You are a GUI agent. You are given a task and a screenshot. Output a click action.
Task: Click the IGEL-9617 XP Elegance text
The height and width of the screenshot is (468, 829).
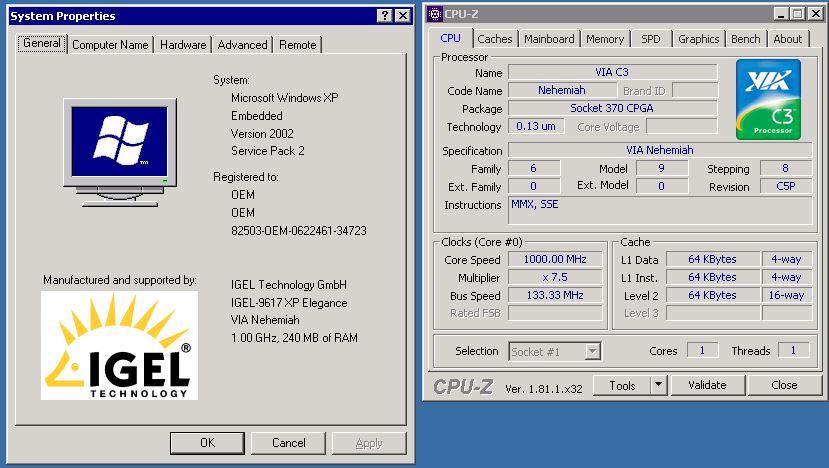[x=289, y=303]
